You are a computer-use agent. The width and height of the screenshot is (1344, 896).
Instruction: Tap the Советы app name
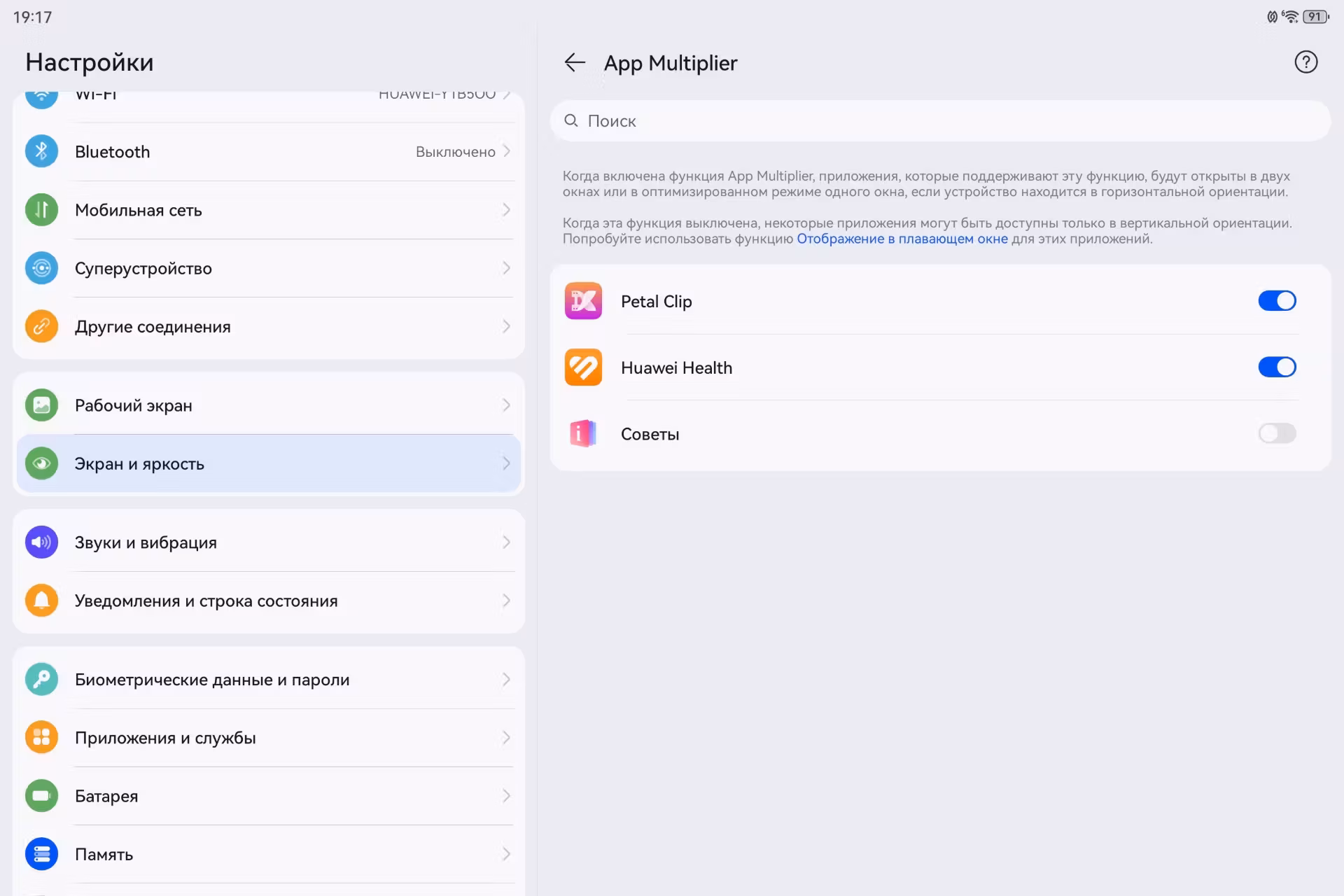click(x=650, y=434)
